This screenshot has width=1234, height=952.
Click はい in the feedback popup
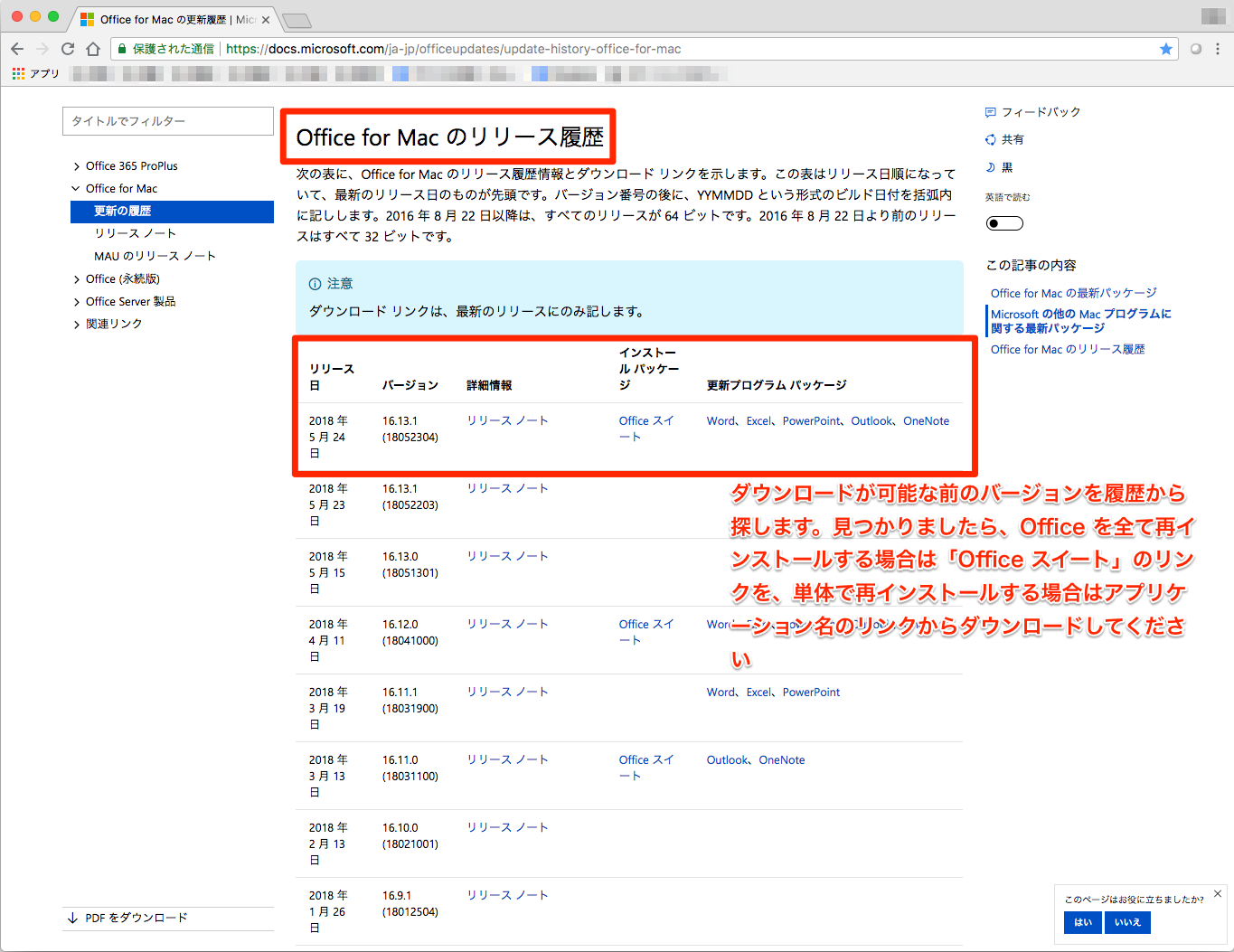coord(1083,922)
